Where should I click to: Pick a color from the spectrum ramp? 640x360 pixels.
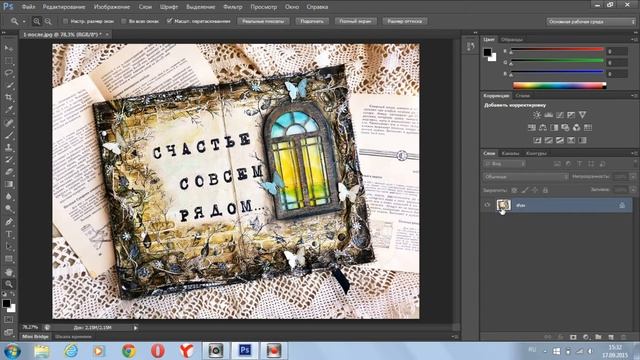[x=560, y=85]
